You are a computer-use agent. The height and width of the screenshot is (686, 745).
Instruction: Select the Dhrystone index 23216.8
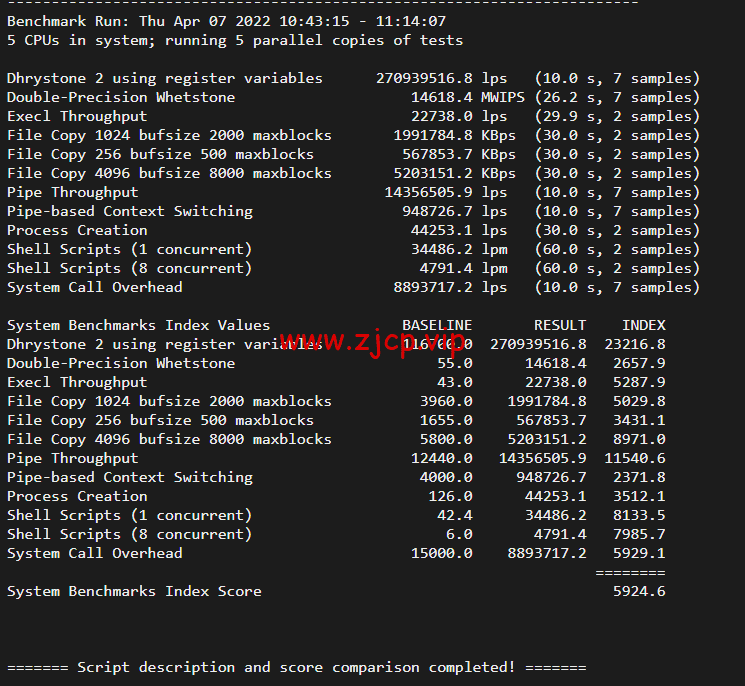tap(635, 344)
